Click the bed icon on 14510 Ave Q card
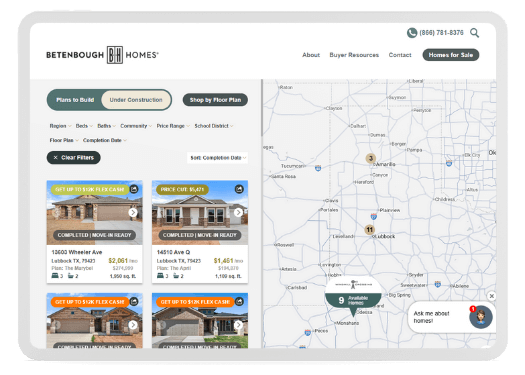Image resolution: width=525 pixels, height=375 pixels. [x=160, y=276]
